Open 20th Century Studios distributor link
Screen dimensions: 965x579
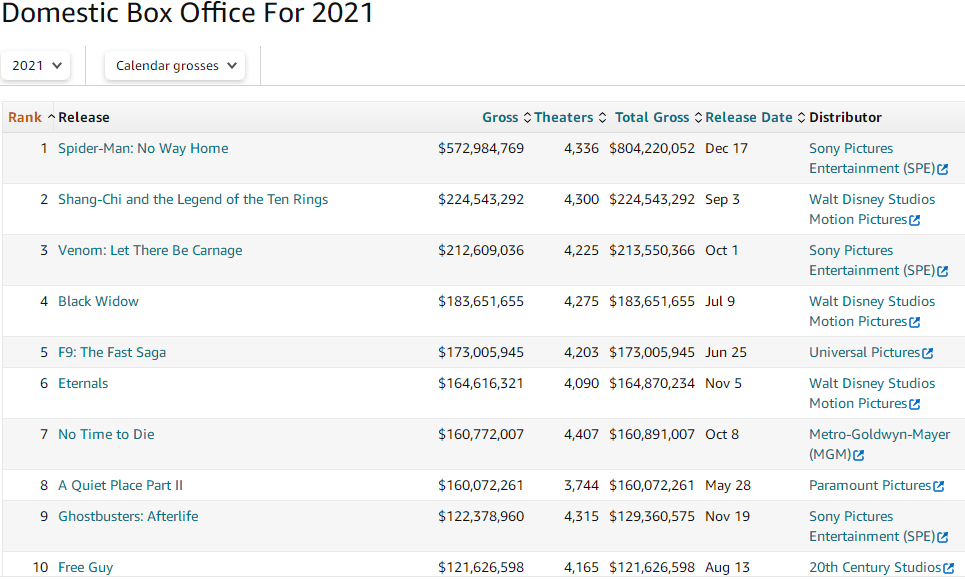pos(875,567)
